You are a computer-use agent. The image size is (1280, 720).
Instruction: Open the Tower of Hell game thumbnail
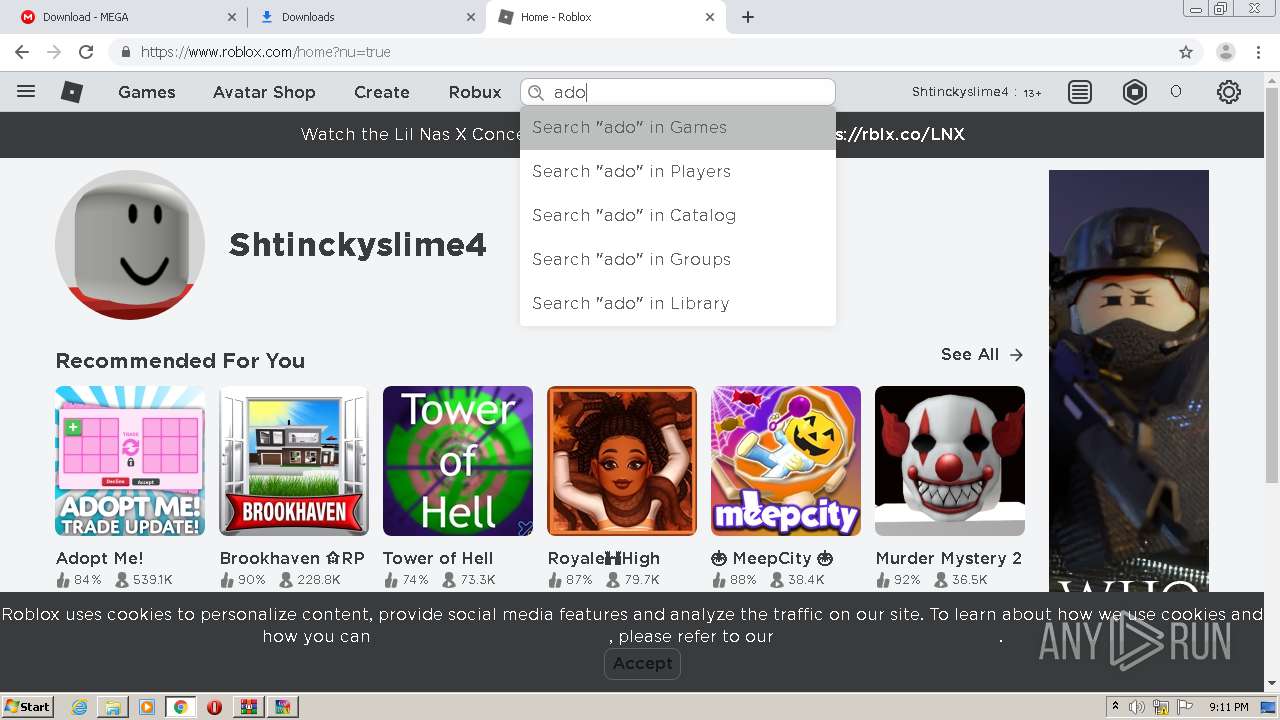458,461
